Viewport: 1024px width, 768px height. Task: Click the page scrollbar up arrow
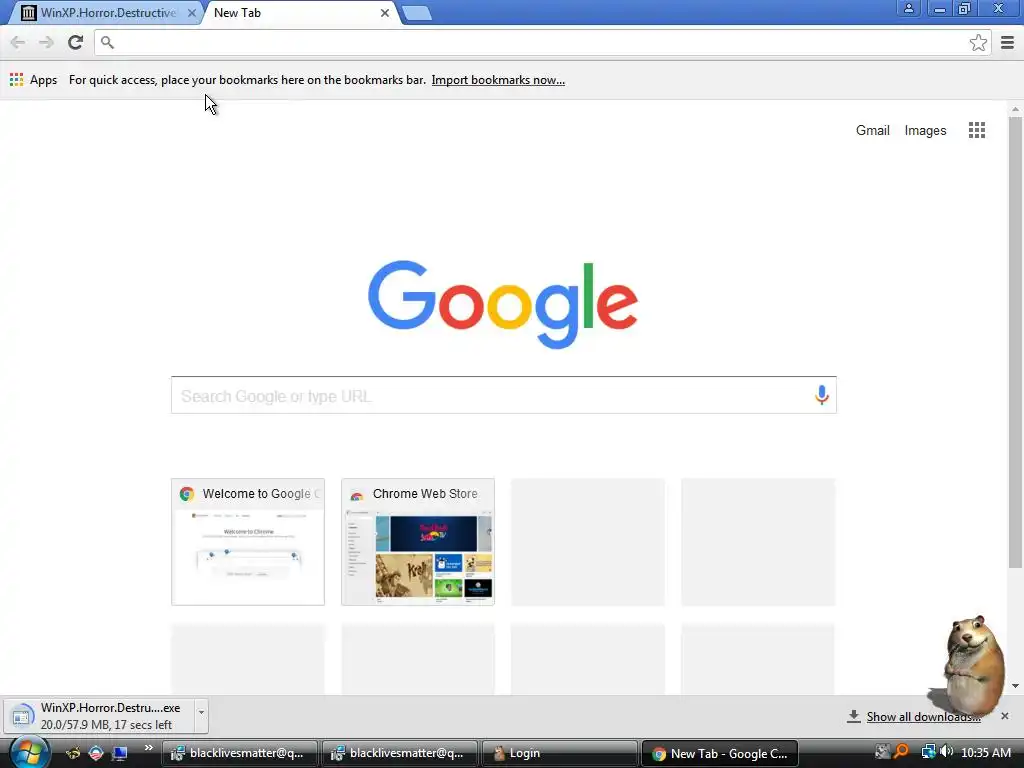click(x=1015, y=108)
